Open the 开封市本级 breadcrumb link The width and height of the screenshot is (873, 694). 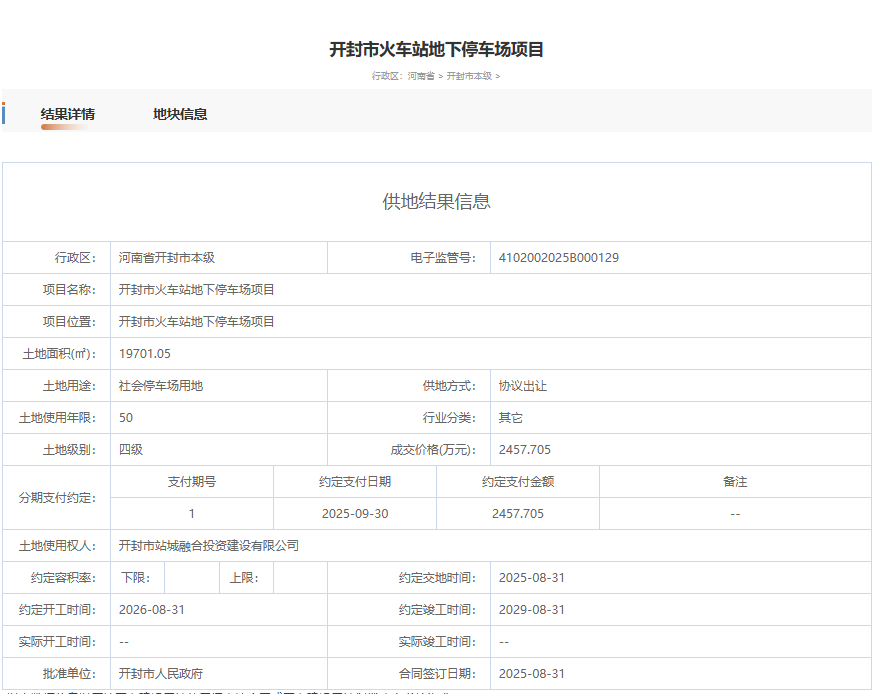coord(468,76)
